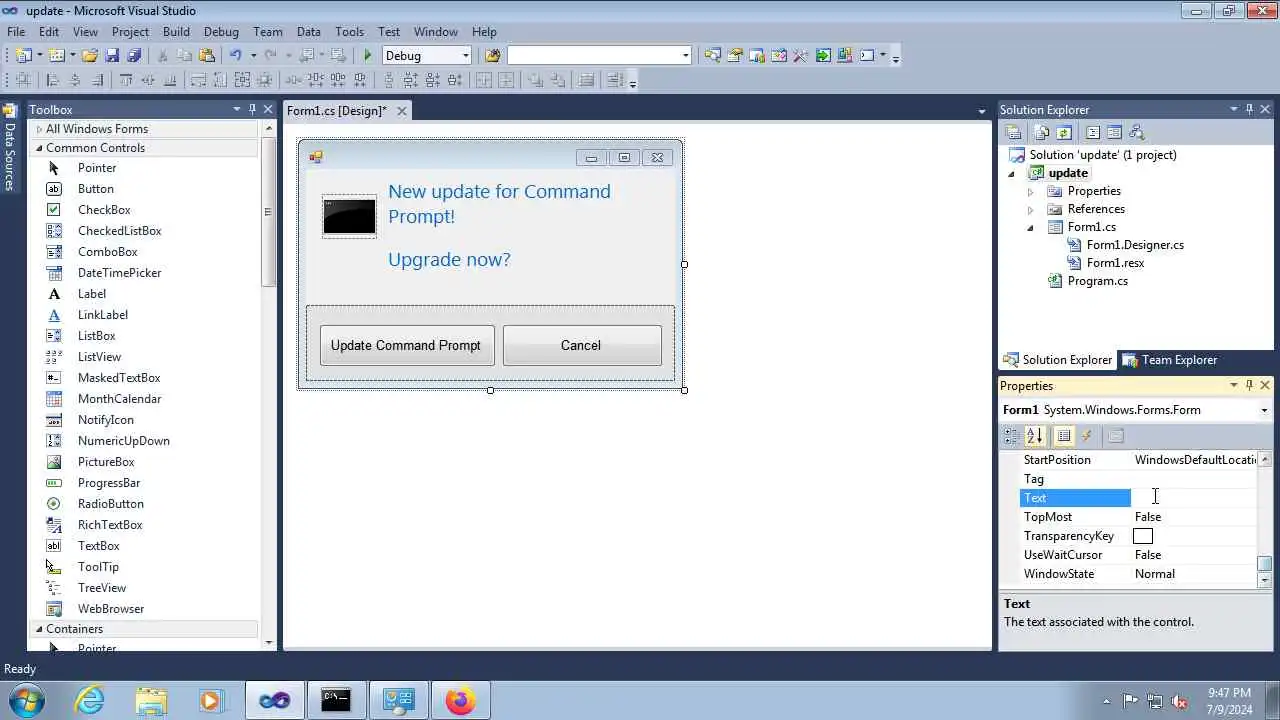1280x720 pixels.
Task: Click the Windows Start button
Action: pyautogui.click(x=27, y=701)
